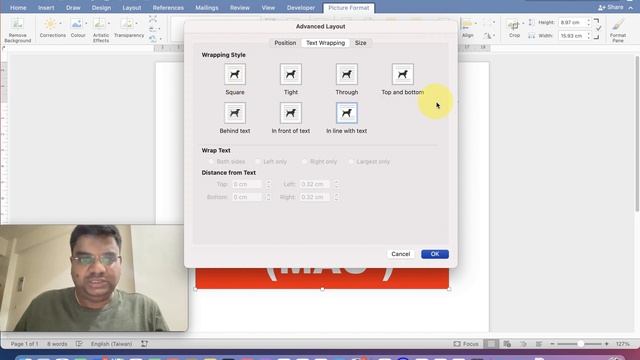Click the Bottom distance input field
The image size is (640, 360).
pyautogui.click(x=247, y=197)
